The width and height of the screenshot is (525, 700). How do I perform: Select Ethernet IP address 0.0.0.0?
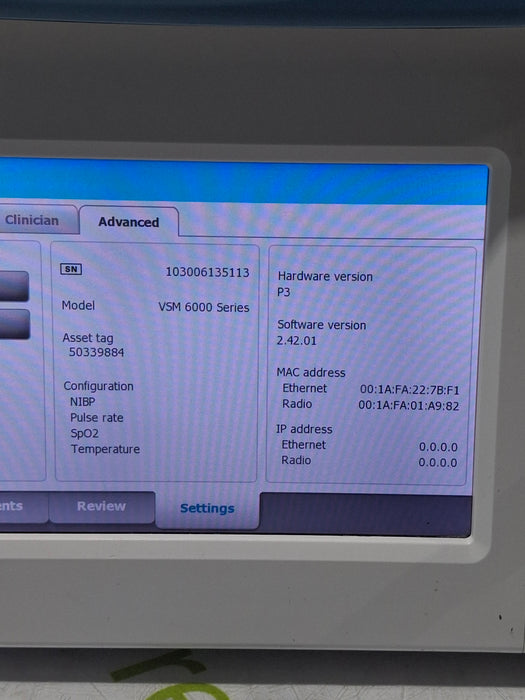point(438,447)
